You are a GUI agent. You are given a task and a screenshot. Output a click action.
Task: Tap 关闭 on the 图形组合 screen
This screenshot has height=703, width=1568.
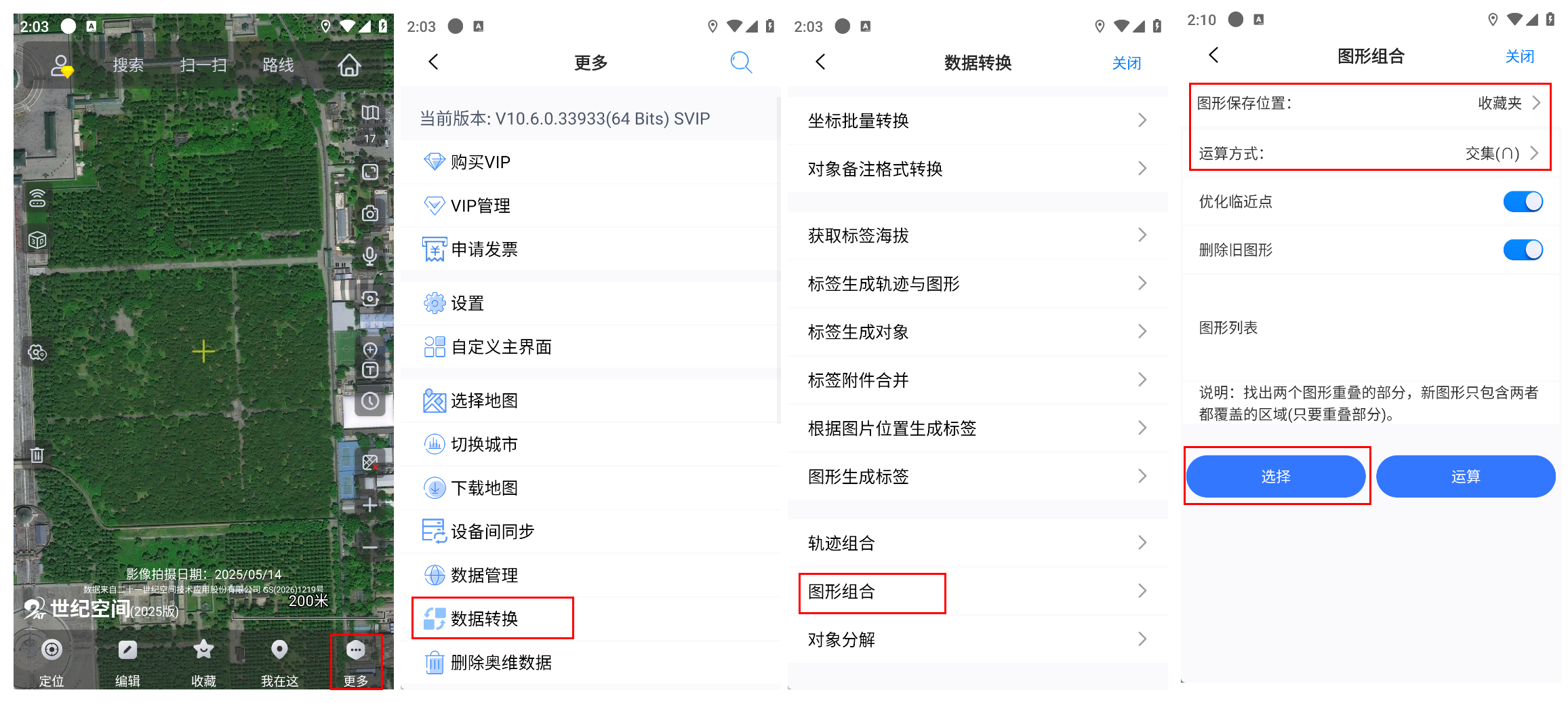click(x=1519, y=56)
